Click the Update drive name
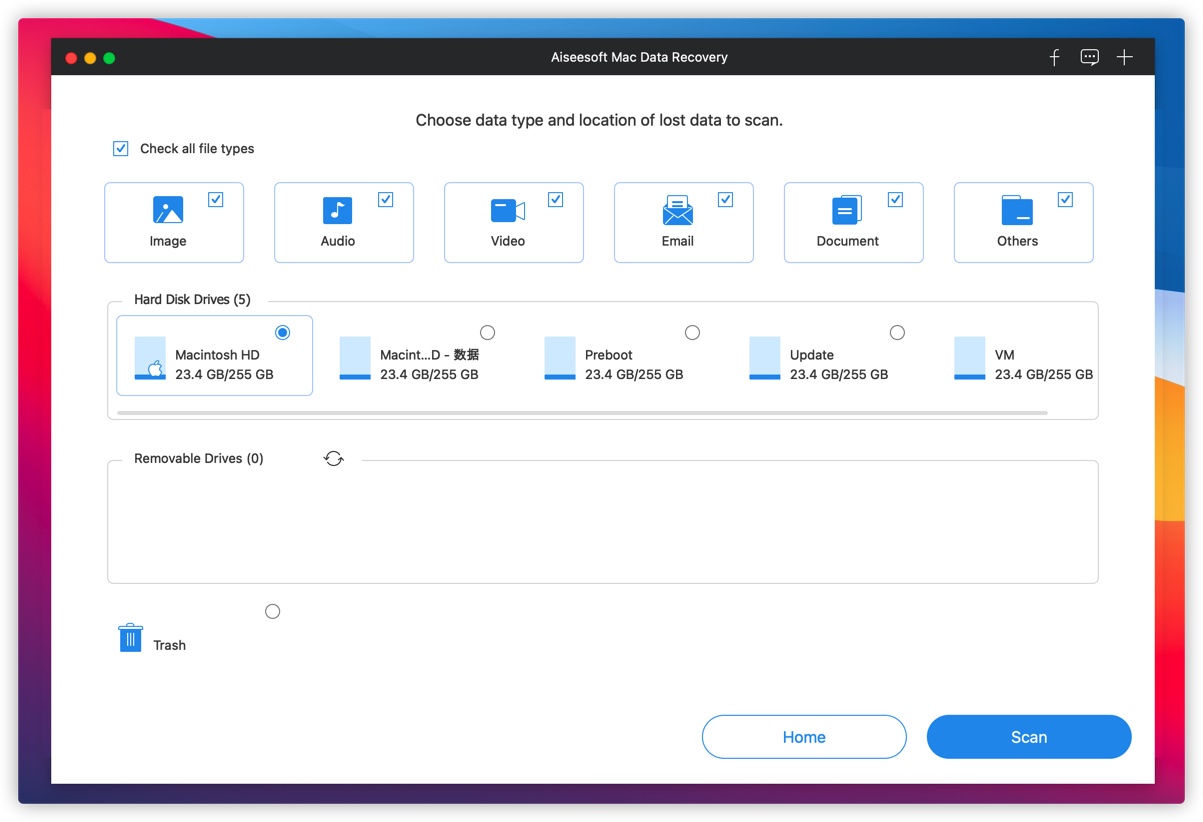Screen dimensions: 1203x822 point(812,355)
